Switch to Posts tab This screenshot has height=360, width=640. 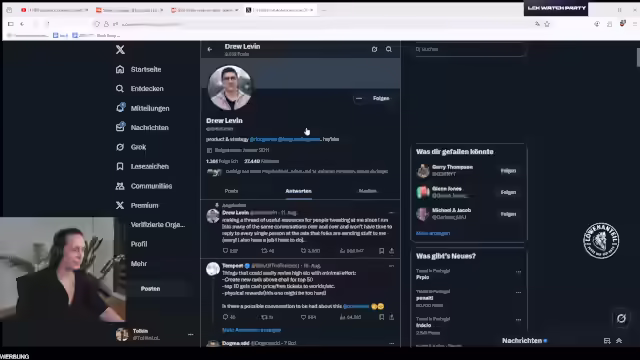[231, 191]
